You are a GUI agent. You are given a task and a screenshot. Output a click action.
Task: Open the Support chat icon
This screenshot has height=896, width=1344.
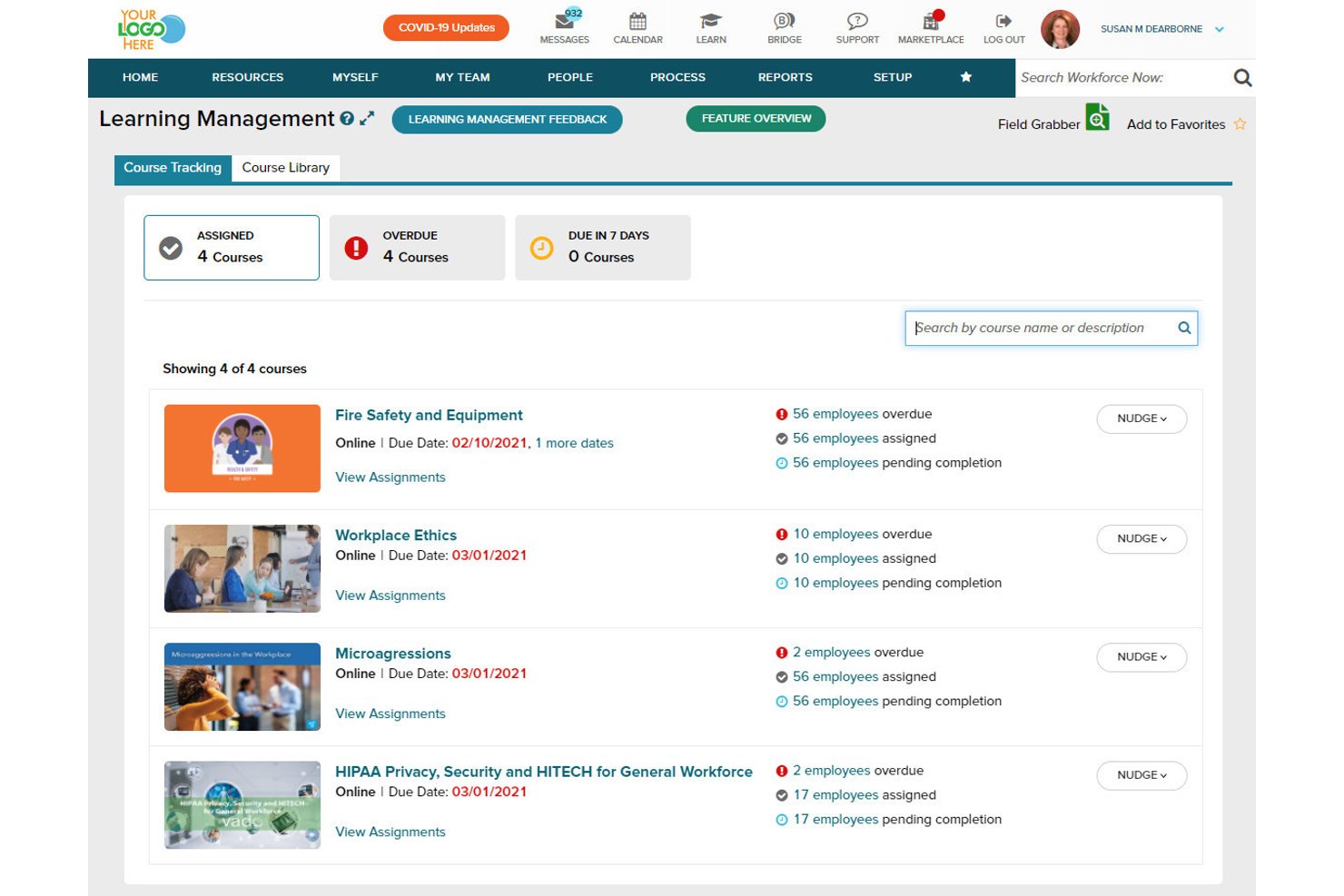[x=857, y=21]
